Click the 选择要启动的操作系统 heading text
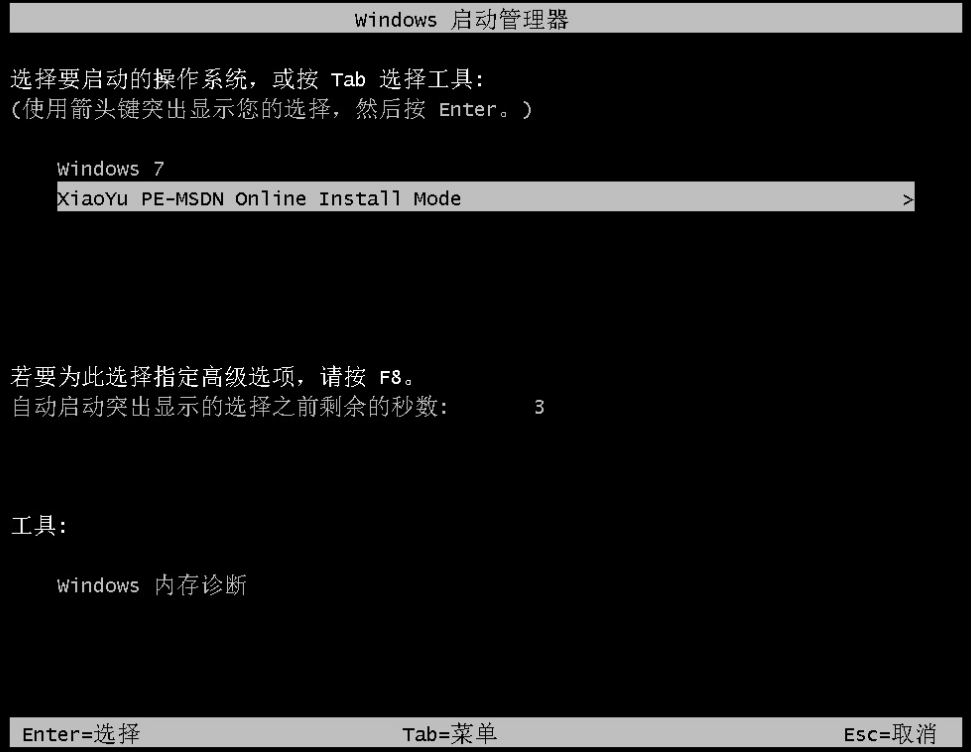Screen dimensions: 971x752 pos(128,79)
